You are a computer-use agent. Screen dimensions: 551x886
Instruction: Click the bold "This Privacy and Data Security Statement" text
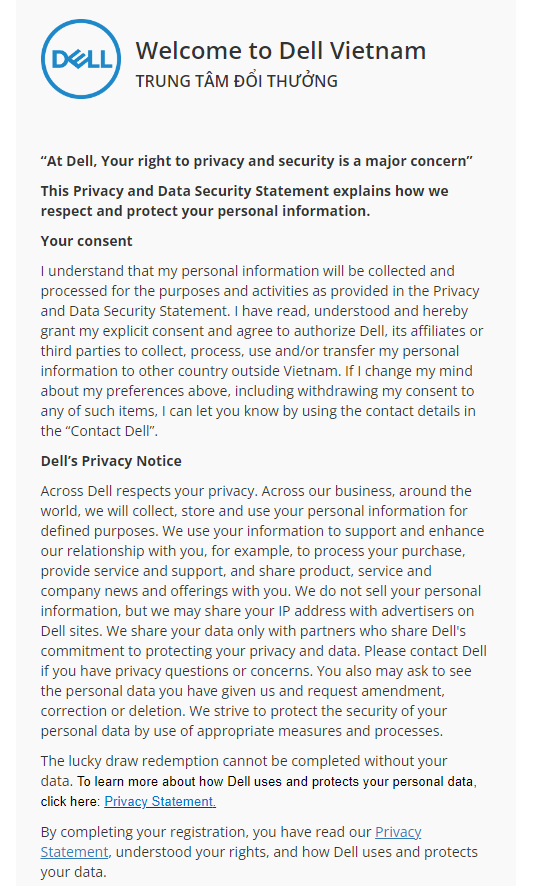pyautogui.click(x=184, y=191)
